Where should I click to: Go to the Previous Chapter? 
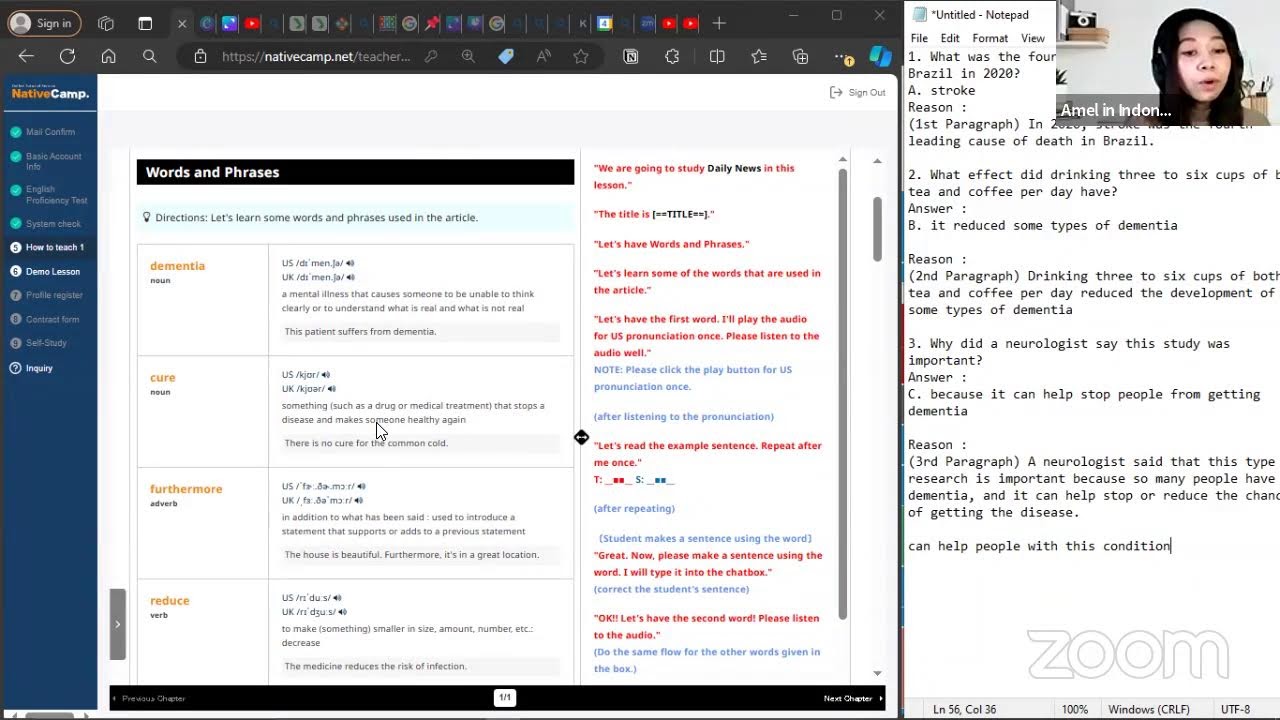tap(149, 698)
